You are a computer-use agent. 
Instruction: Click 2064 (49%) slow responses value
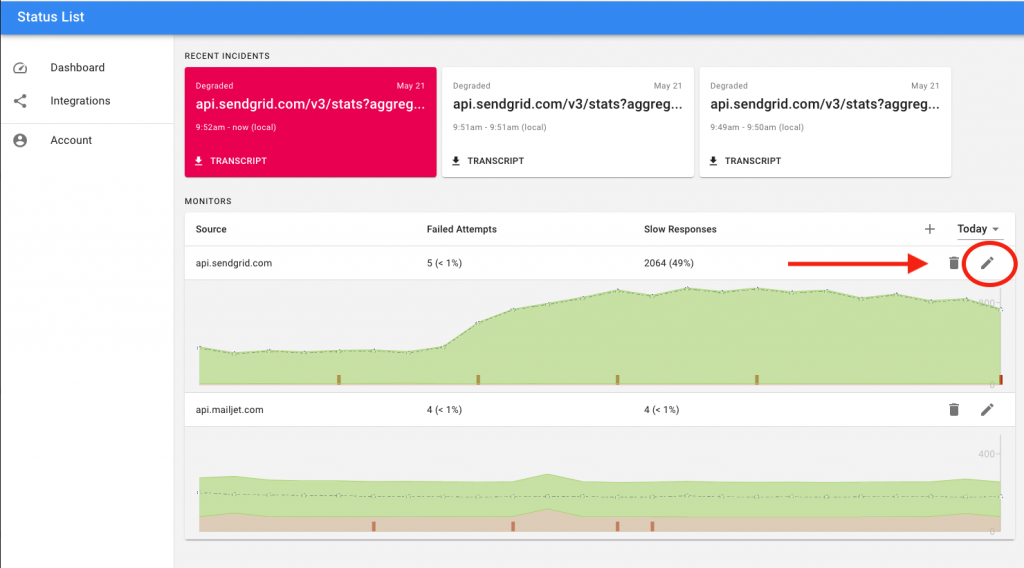[669, 263]
